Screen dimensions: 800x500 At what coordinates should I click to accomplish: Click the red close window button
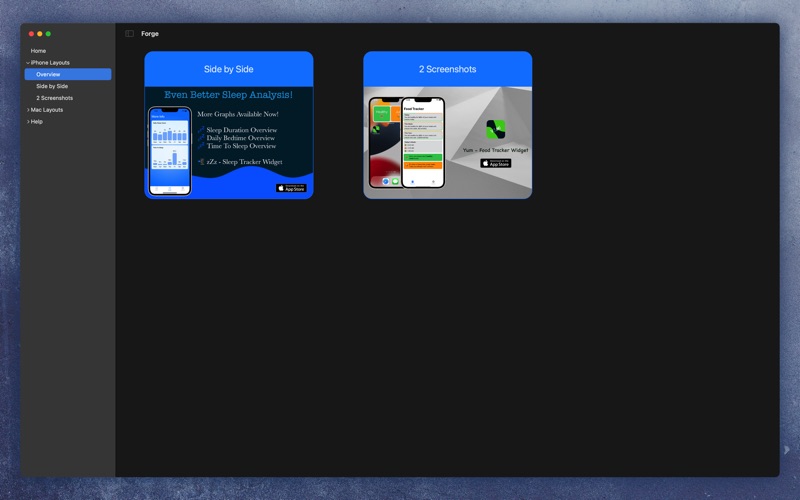[31, 34]
